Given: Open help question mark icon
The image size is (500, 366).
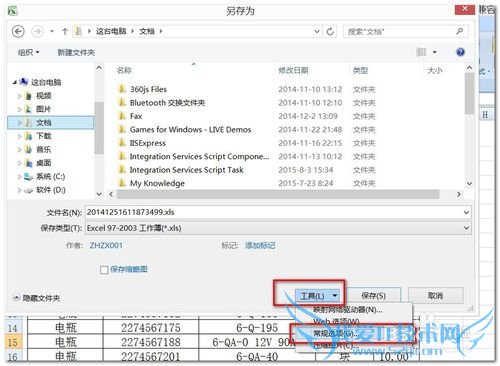Looking at the screenshot, I should (x=460, y=52).
